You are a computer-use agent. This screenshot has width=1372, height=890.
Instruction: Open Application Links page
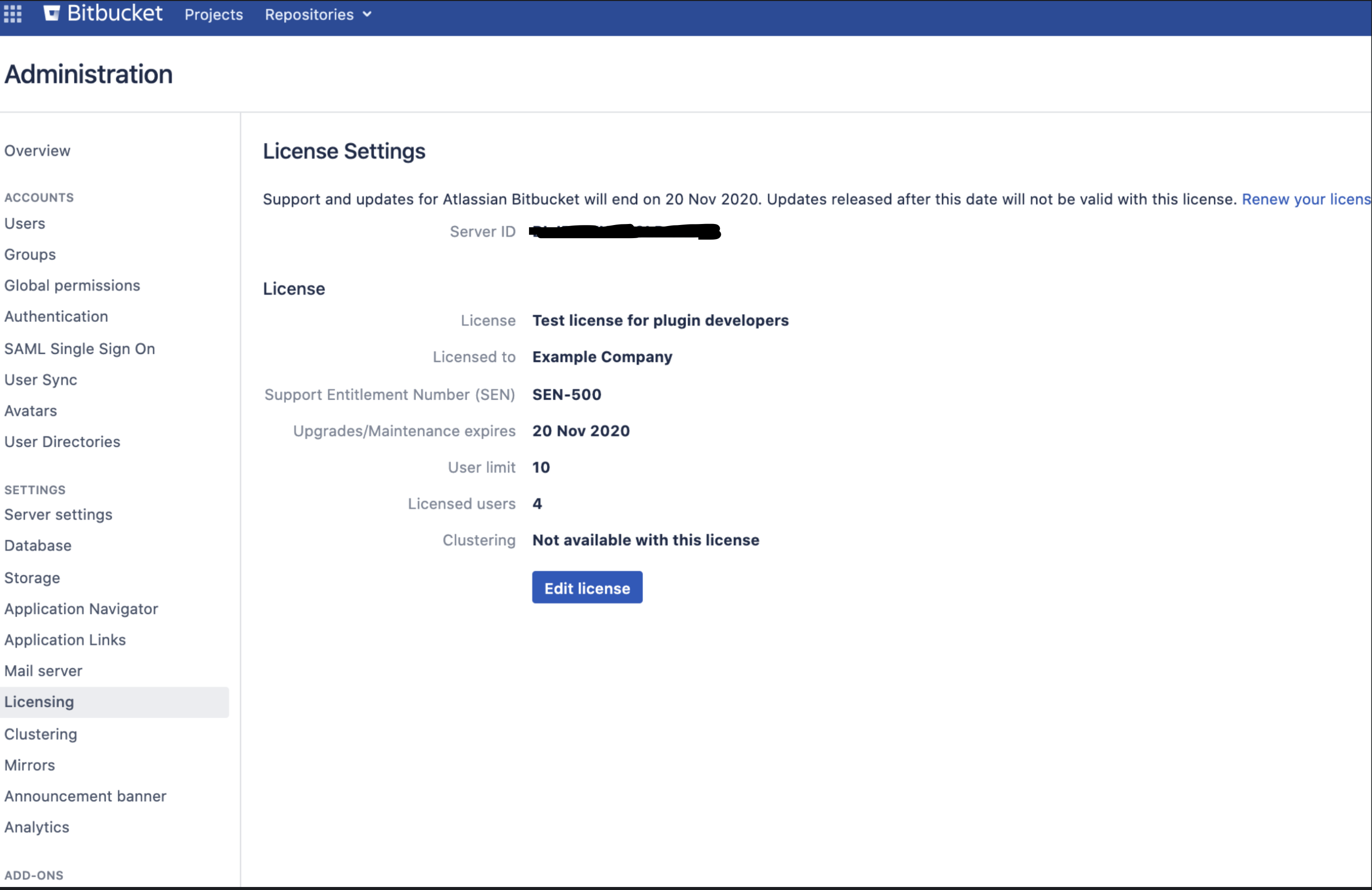(65, 640)
